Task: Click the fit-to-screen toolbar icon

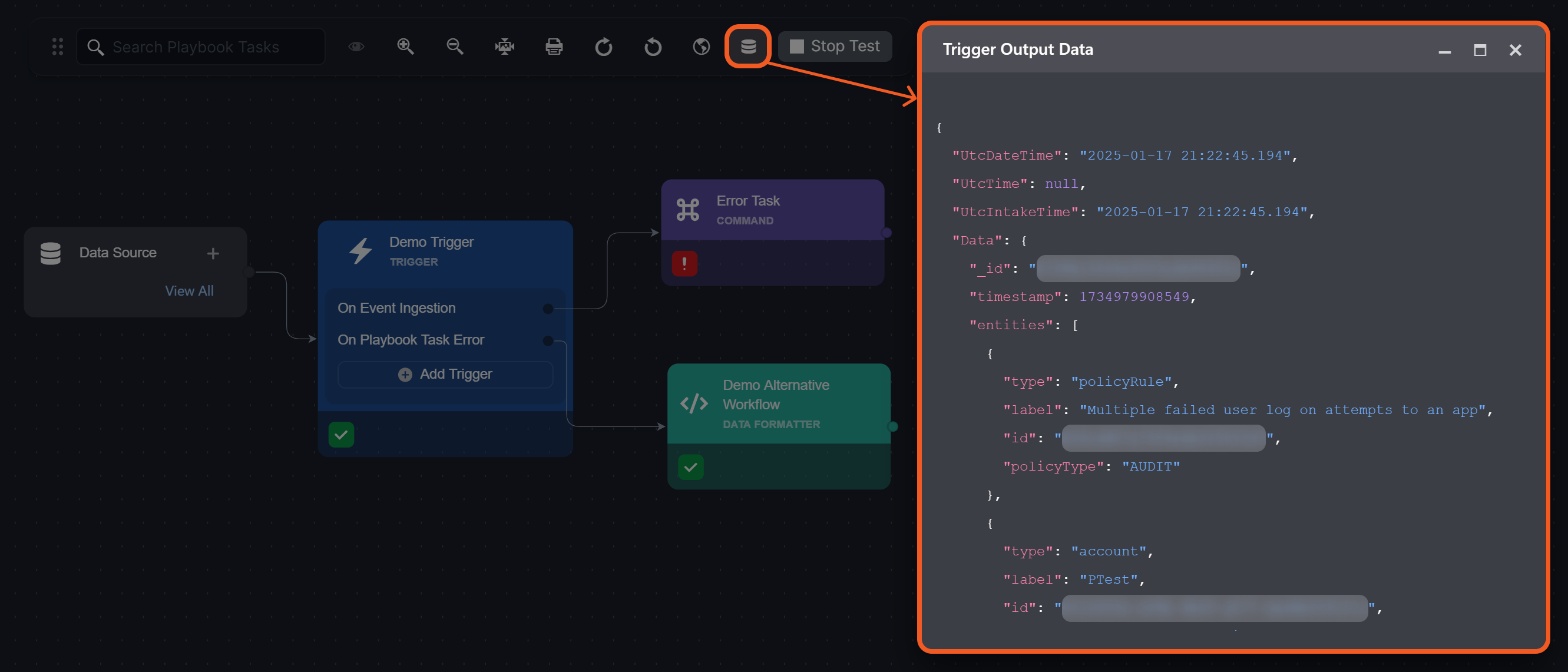Action: click(505, 47)
